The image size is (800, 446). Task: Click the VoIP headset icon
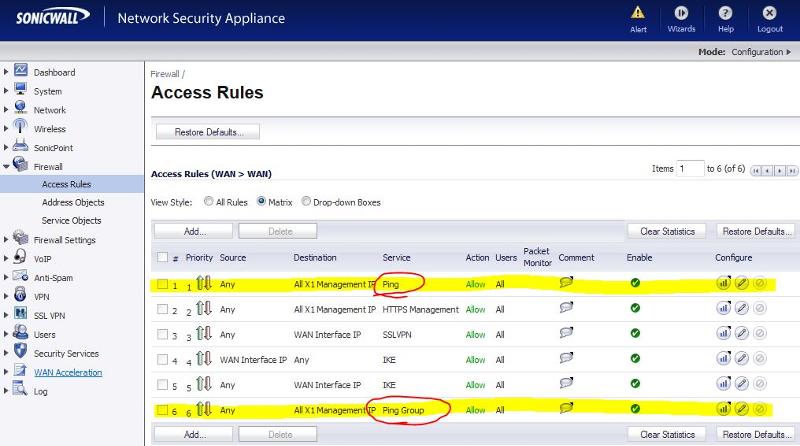[20, 256]
